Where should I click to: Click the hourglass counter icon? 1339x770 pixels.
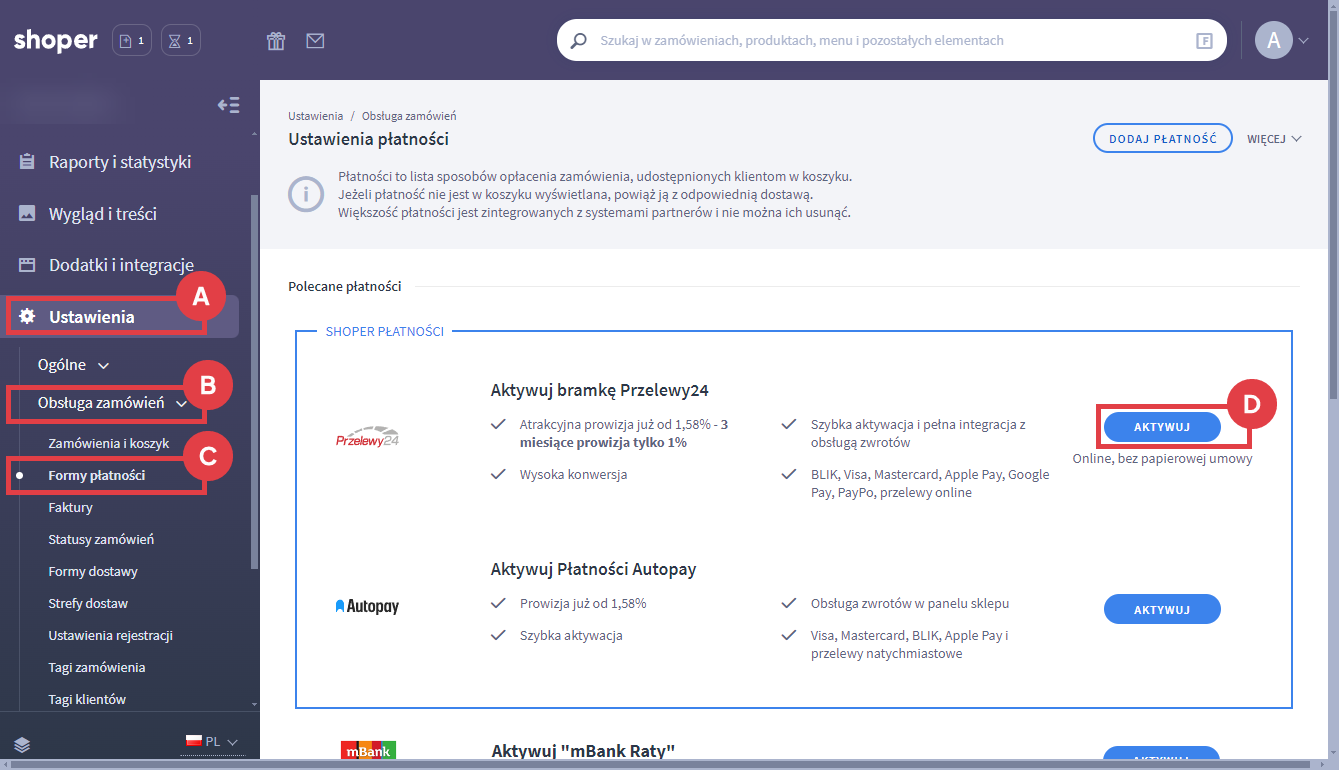[x=181, y=41]
